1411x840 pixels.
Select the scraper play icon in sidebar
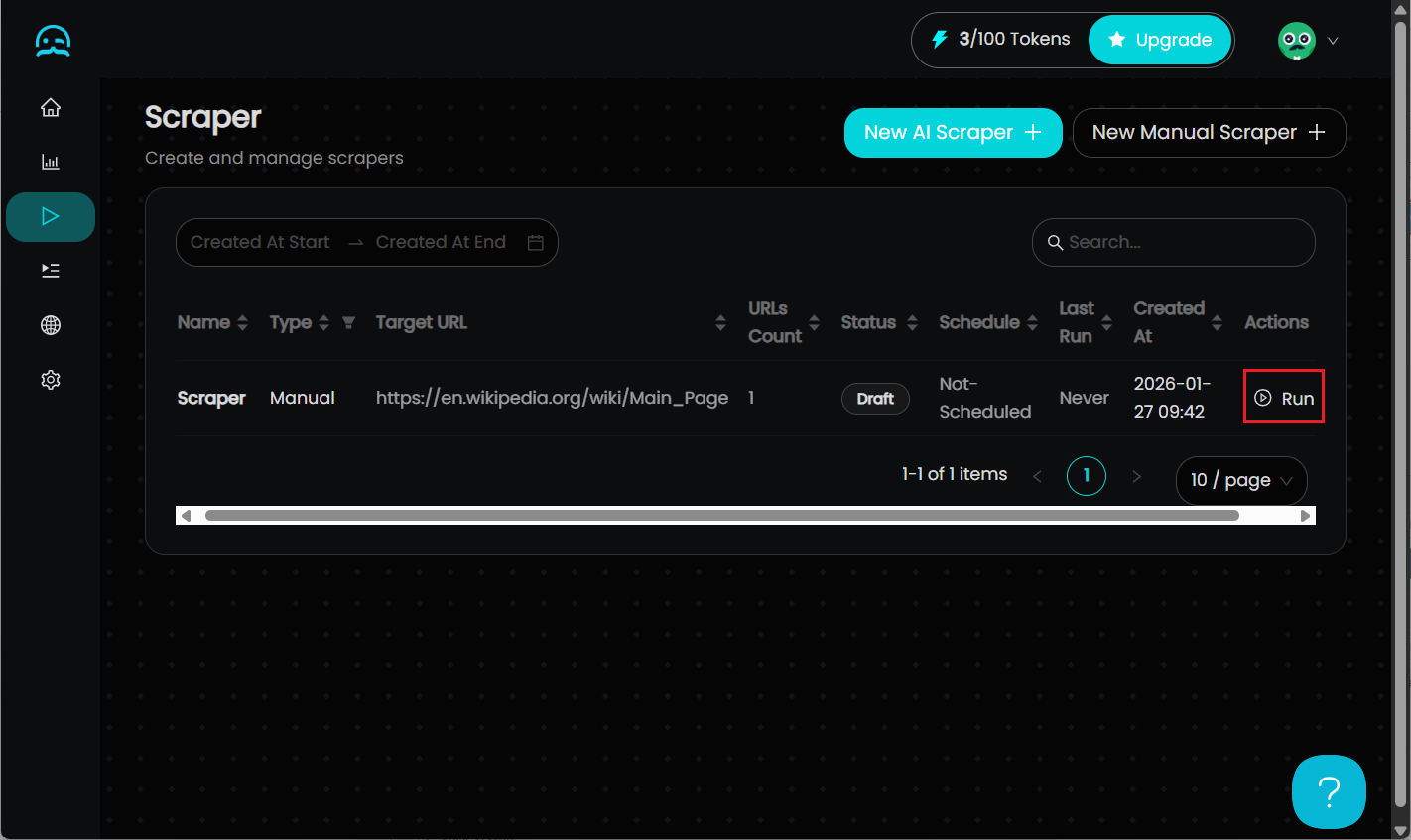tap(51, 216)
